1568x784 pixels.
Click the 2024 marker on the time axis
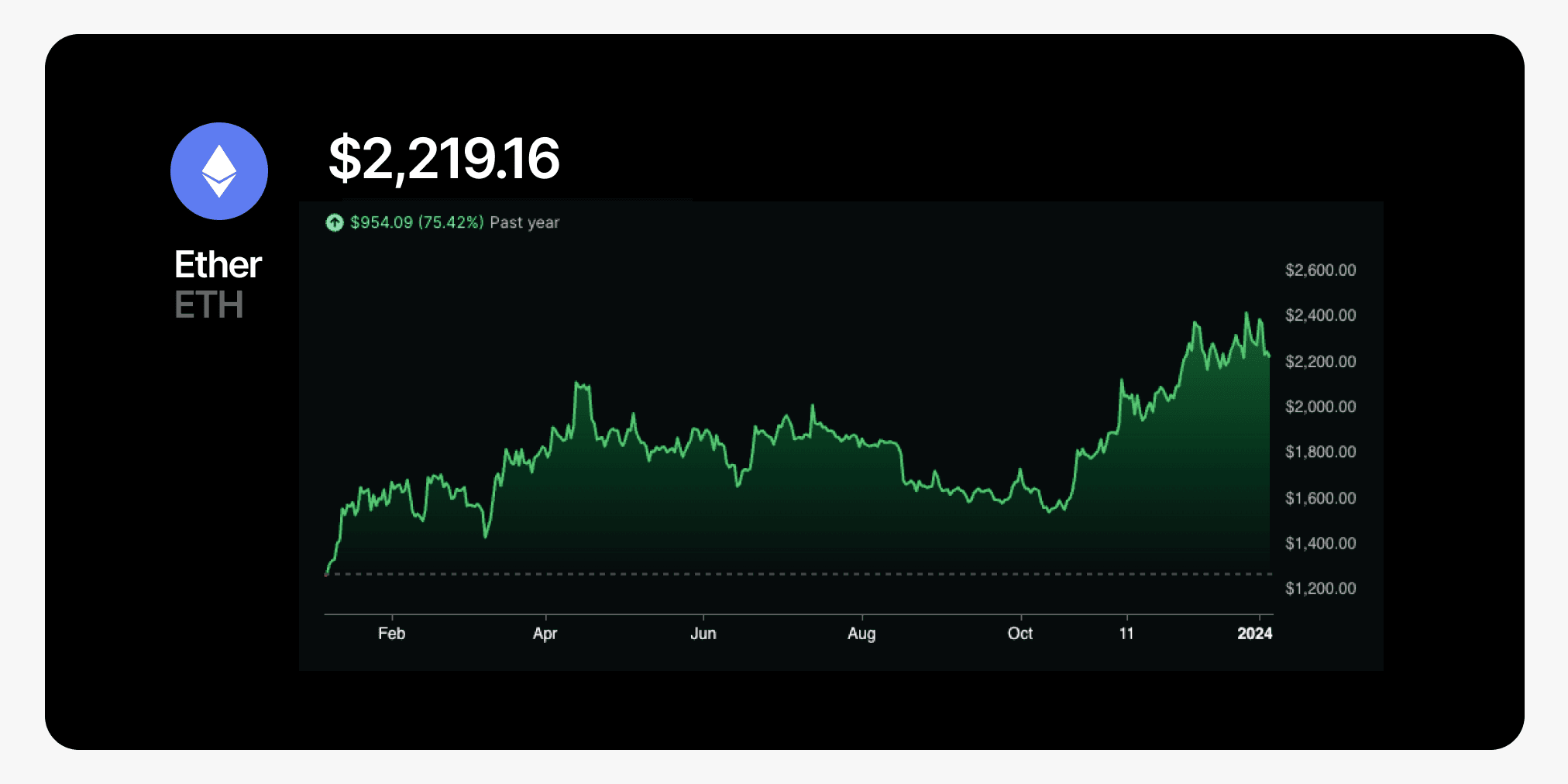1255,634
